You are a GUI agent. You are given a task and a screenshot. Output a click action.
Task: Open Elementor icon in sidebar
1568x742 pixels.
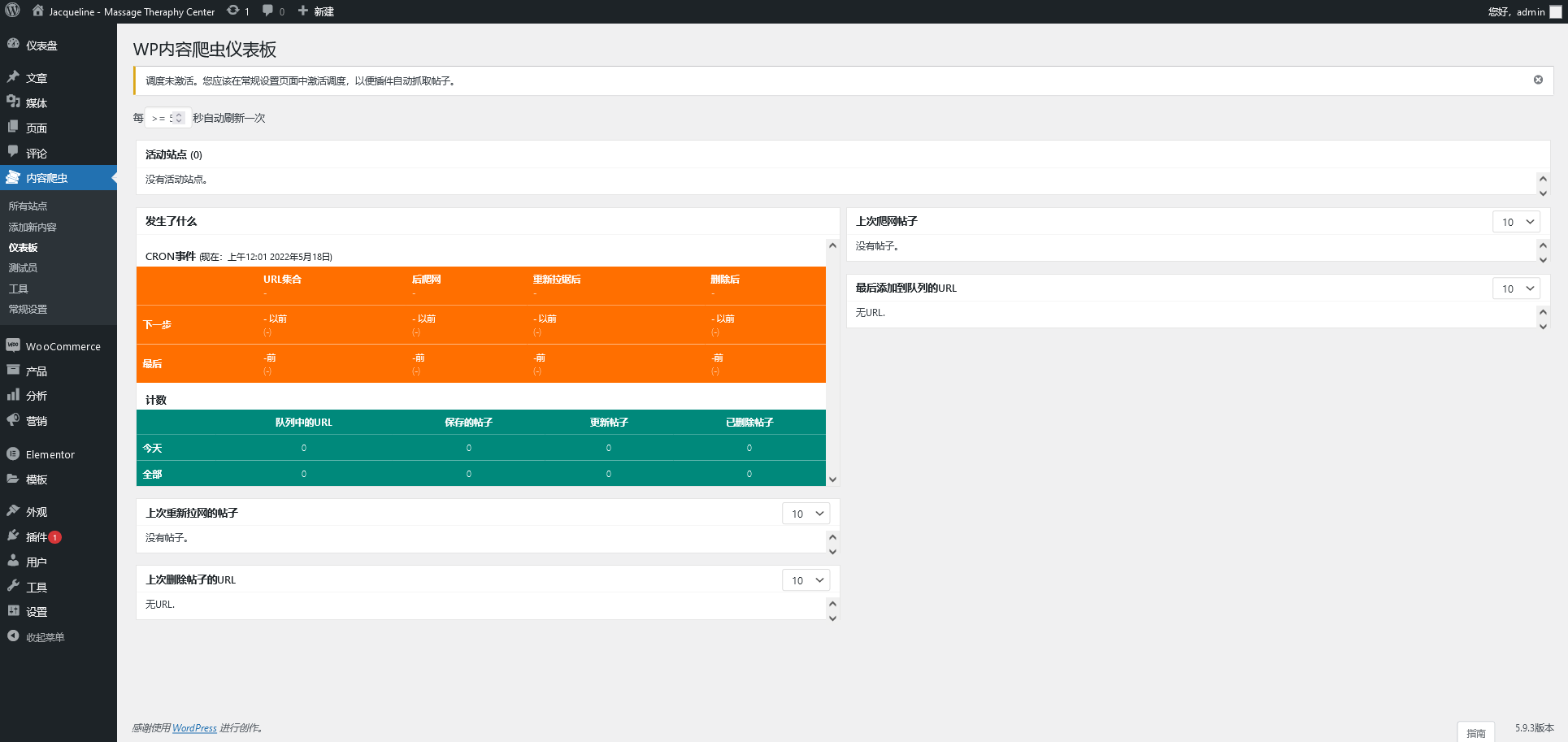(13, 453)
